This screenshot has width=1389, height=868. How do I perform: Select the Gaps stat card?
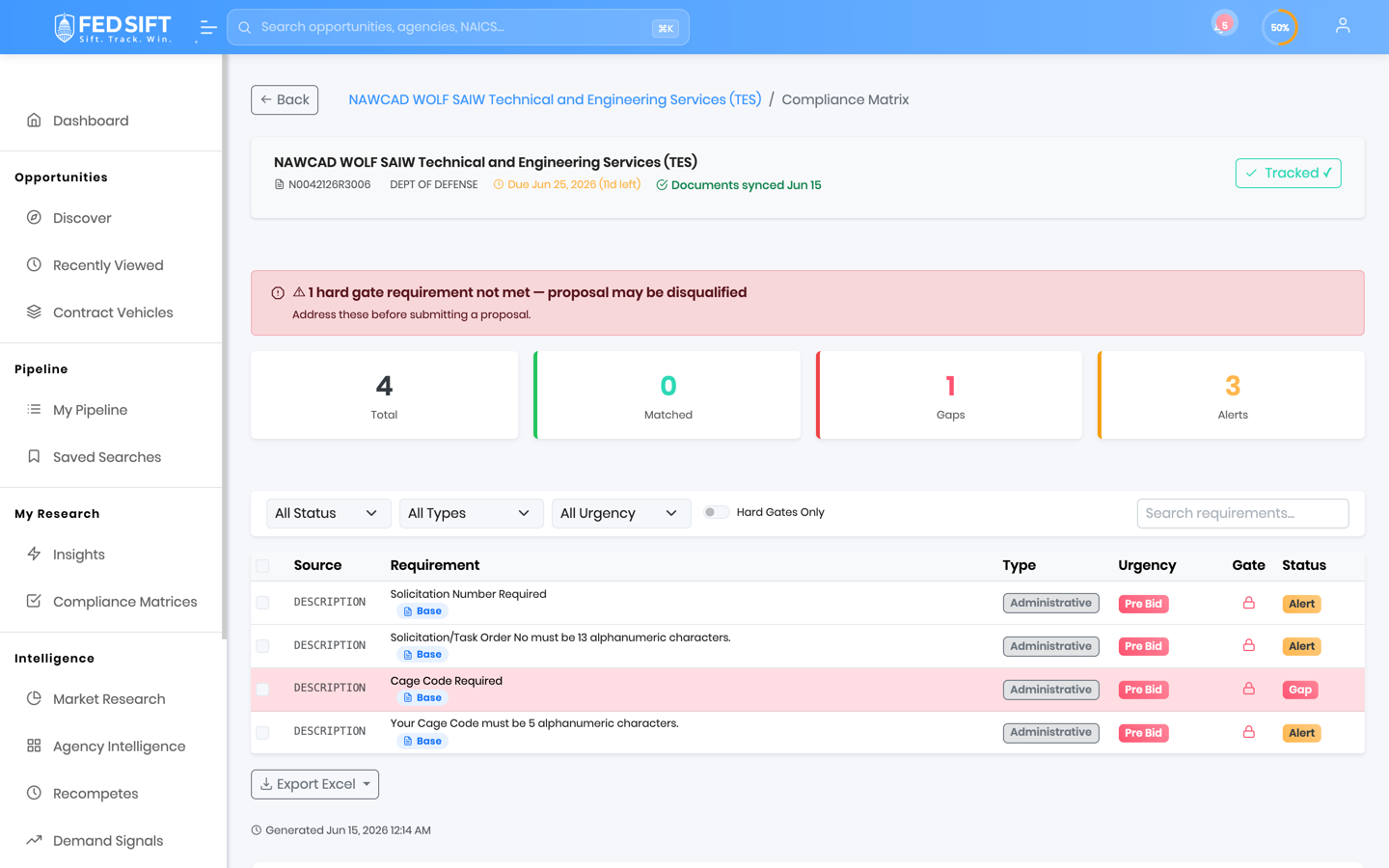[950, 395]
